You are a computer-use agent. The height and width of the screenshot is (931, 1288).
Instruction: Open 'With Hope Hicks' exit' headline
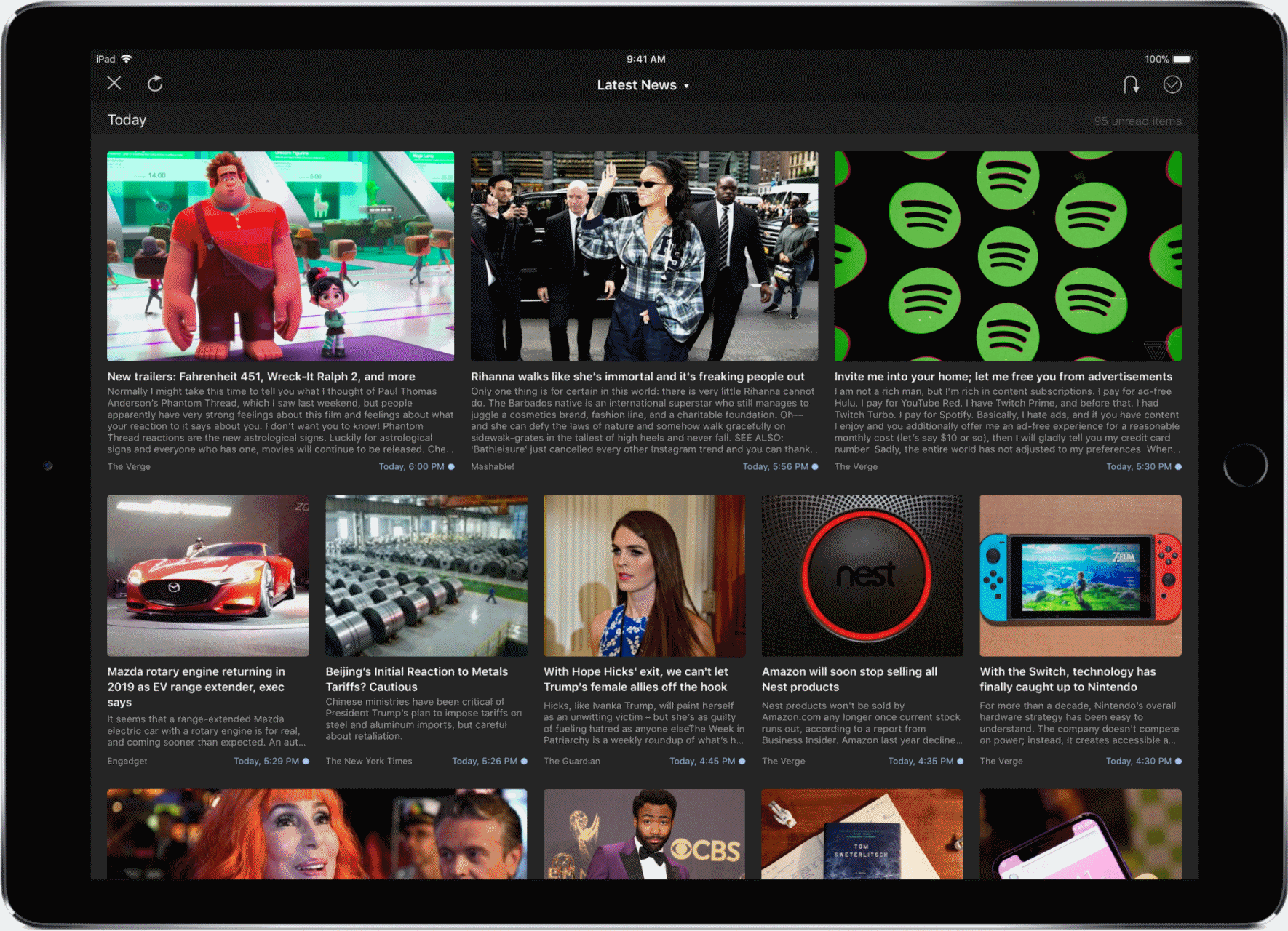click(x=636, y=679)
